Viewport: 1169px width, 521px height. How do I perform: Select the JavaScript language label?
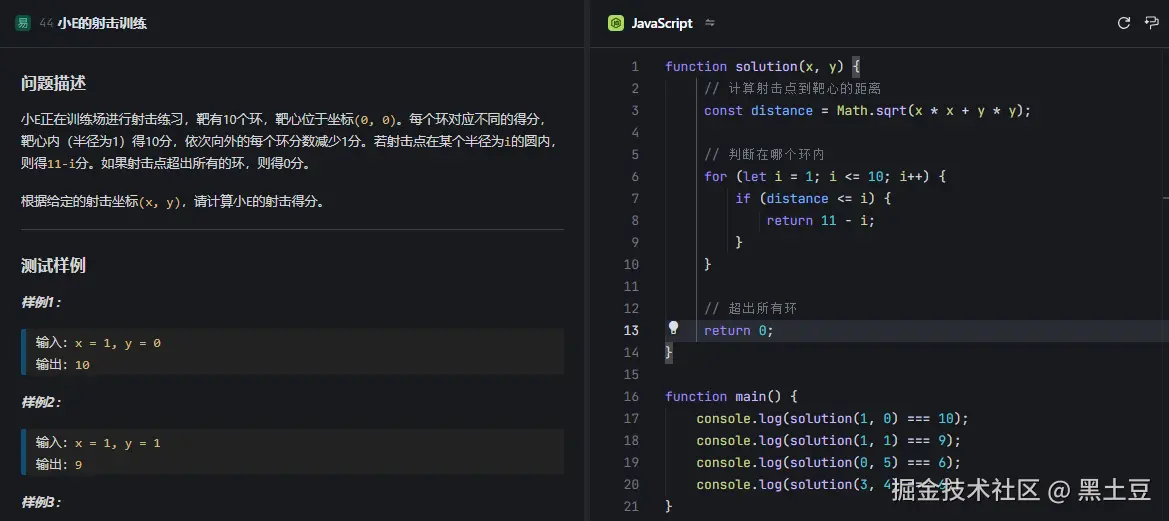click(661, 23)
